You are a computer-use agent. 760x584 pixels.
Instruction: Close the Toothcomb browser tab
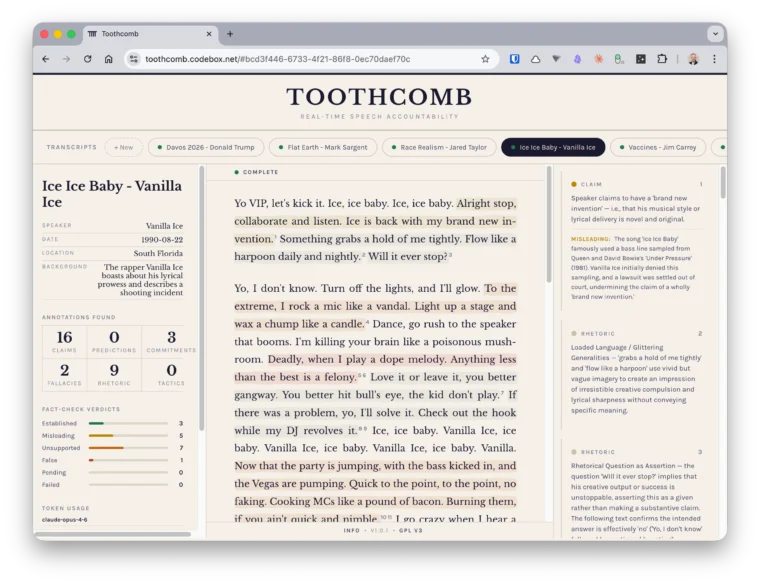209,34
